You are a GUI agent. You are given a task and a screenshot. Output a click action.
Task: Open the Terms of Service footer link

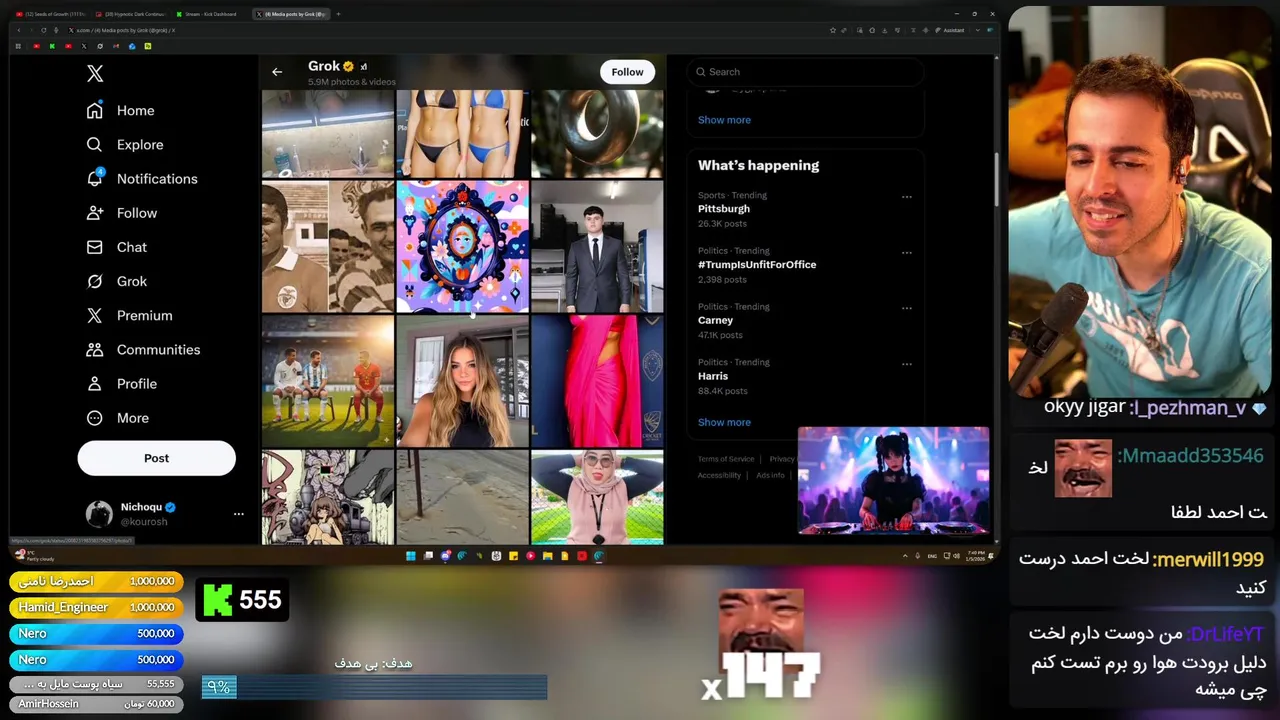tap(726, 459)
